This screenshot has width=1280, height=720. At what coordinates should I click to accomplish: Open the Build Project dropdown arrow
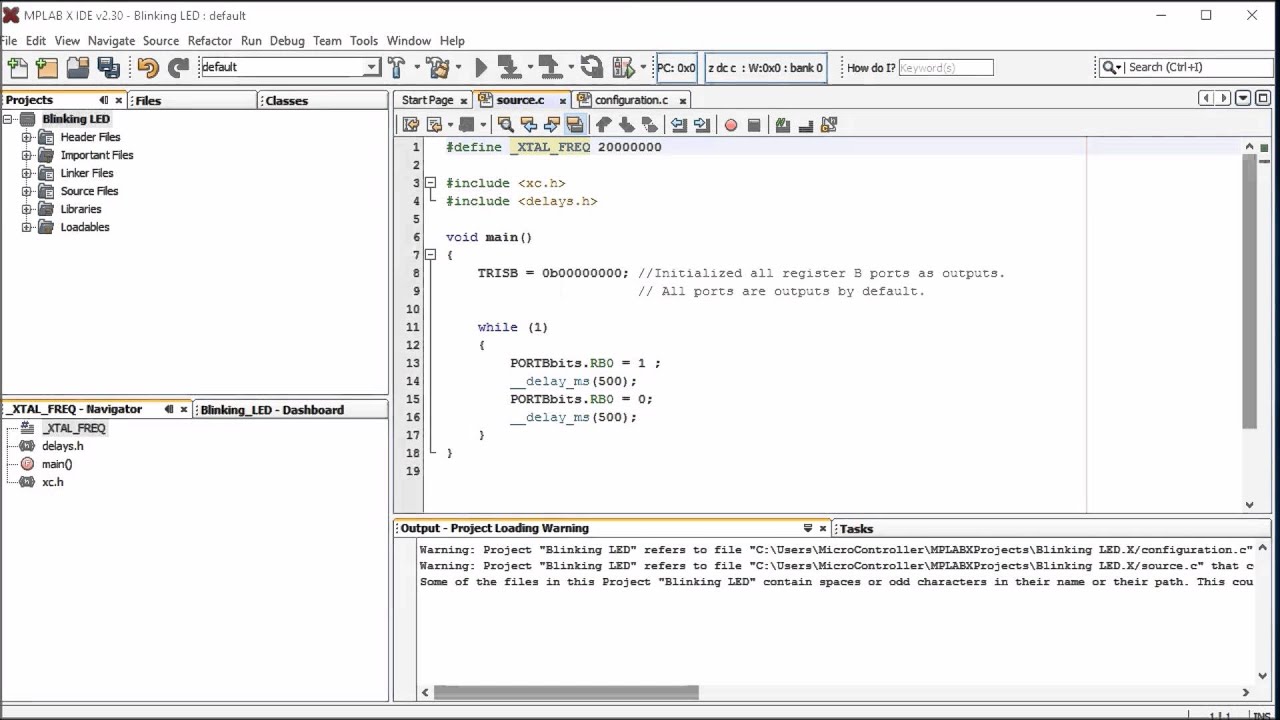click(416, 67)
